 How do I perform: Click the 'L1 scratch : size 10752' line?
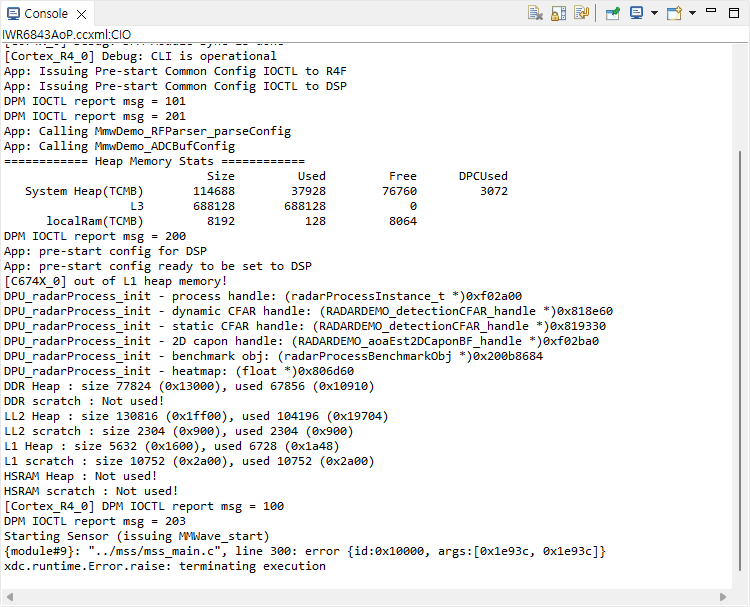[189, 462]
